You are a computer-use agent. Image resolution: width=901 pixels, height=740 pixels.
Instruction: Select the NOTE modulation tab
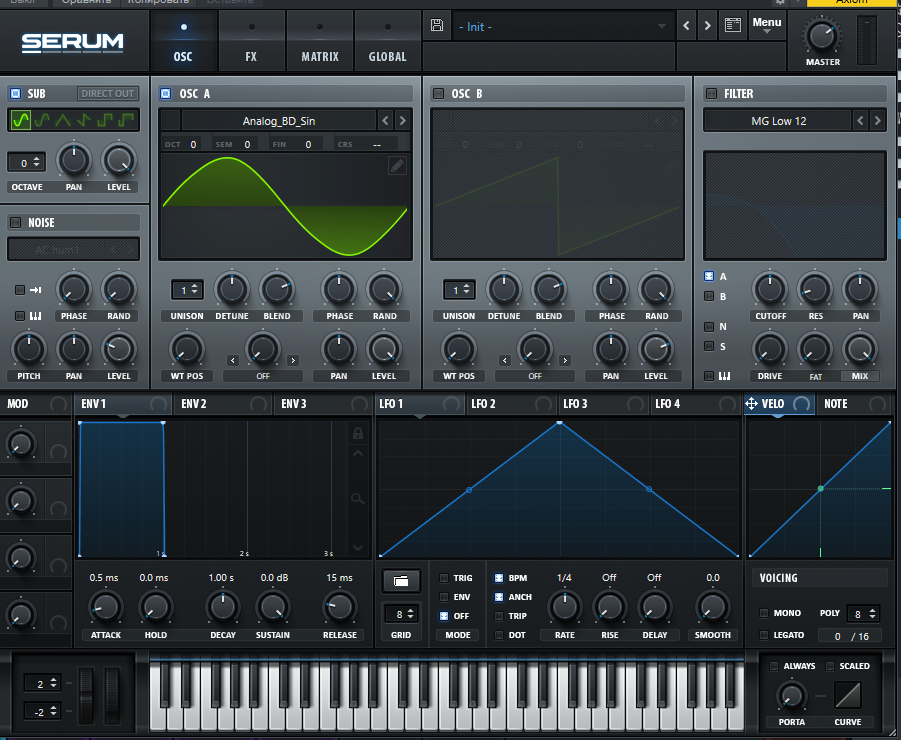854,404
